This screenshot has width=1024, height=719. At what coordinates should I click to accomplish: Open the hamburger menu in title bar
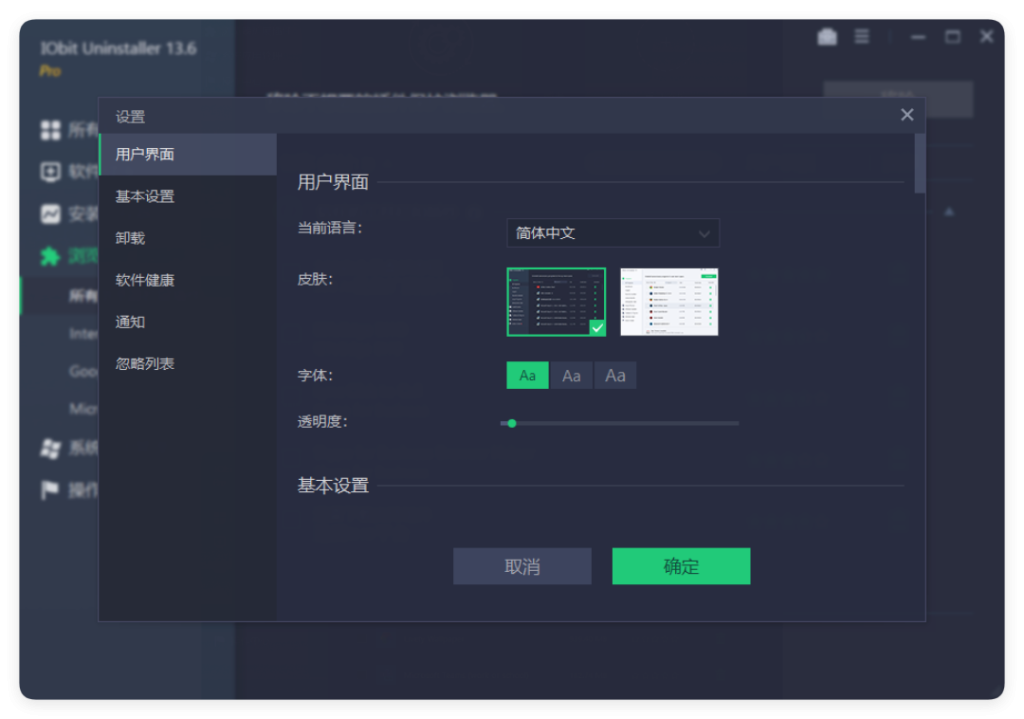coord(862,37)
